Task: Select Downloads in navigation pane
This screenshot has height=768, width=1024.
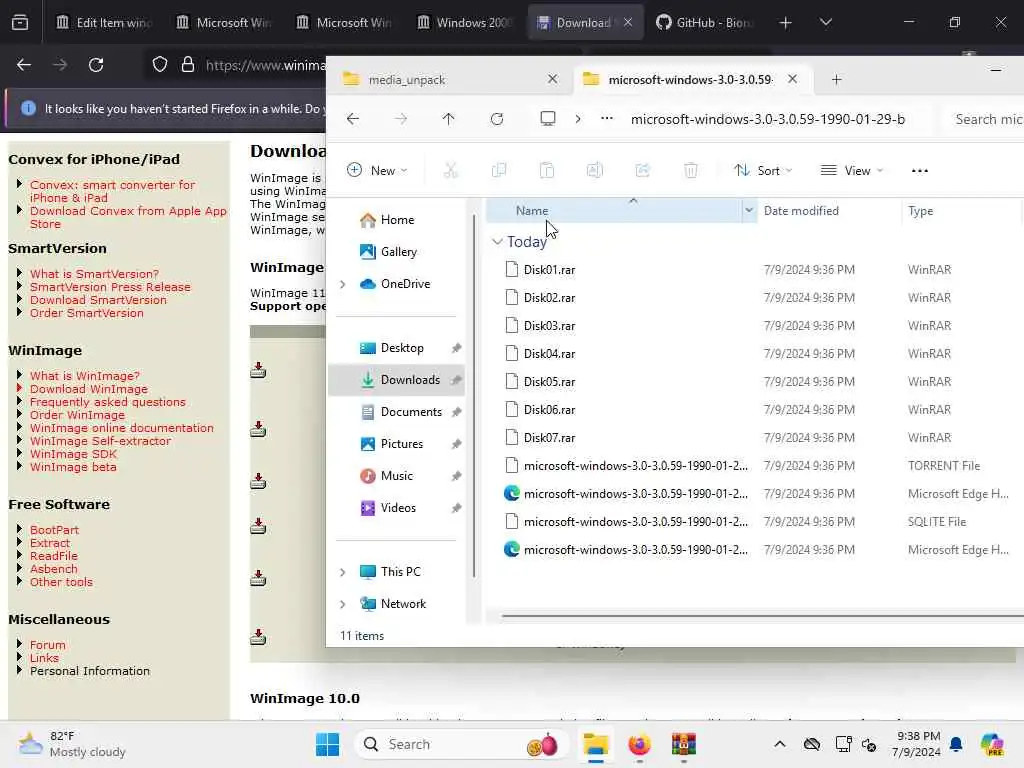Action: [397, 380]
